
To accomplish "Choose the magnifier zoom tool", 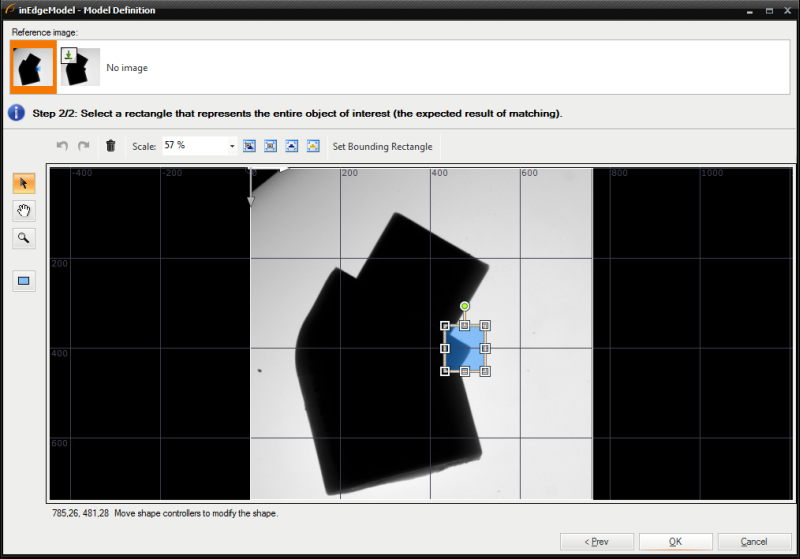I will pyautogui.click(x=23, y=238).
